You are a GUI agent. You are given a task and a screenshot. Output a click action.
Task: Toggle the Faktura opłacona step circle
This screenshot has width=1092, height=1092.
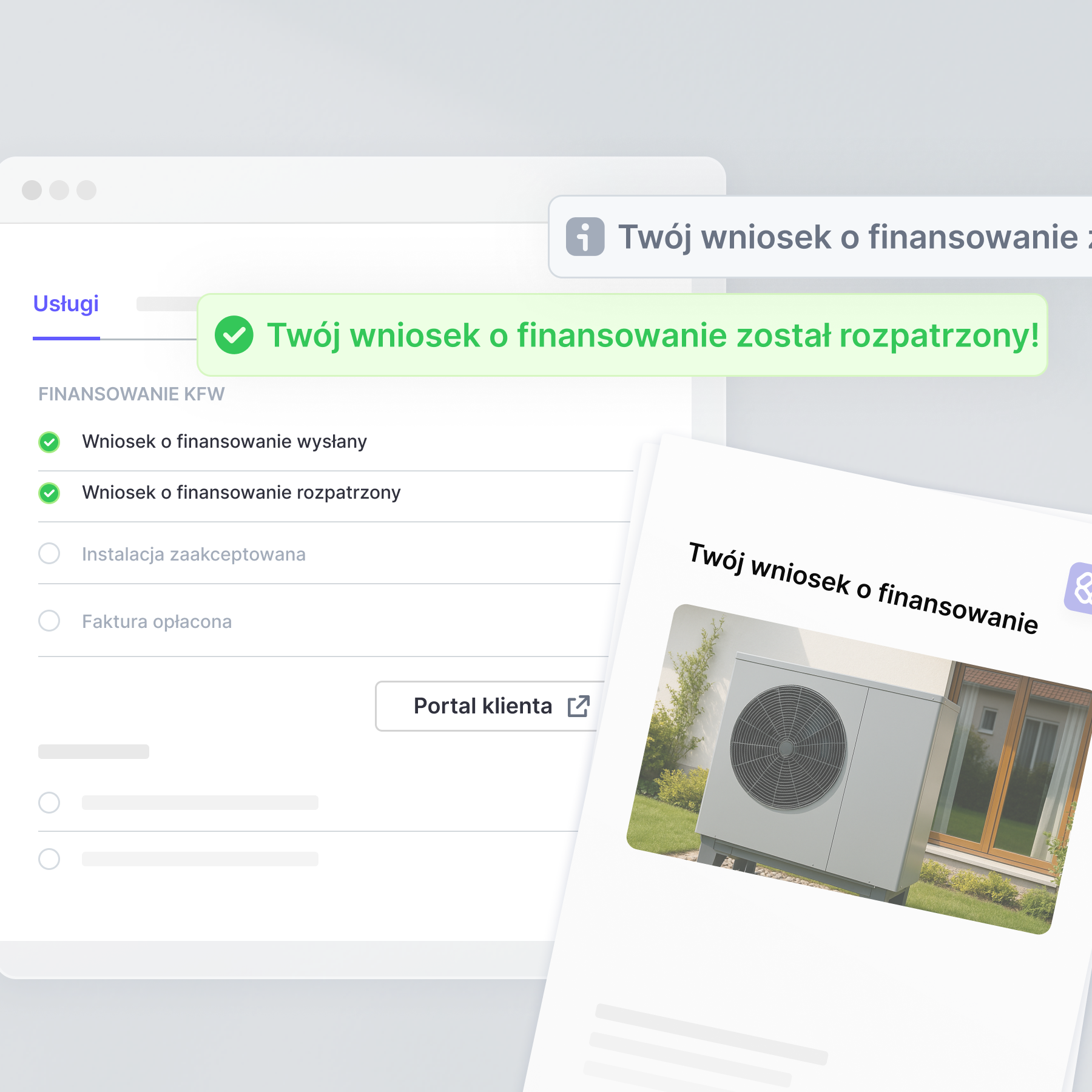(49, 621)
